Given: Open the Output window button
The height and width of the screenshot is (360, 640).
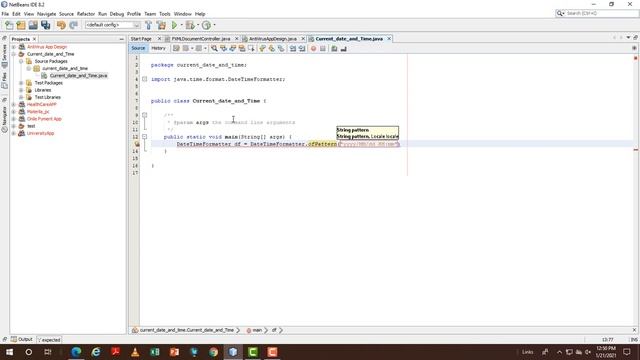Looking at the screenshot, I should tap(22, 339).
